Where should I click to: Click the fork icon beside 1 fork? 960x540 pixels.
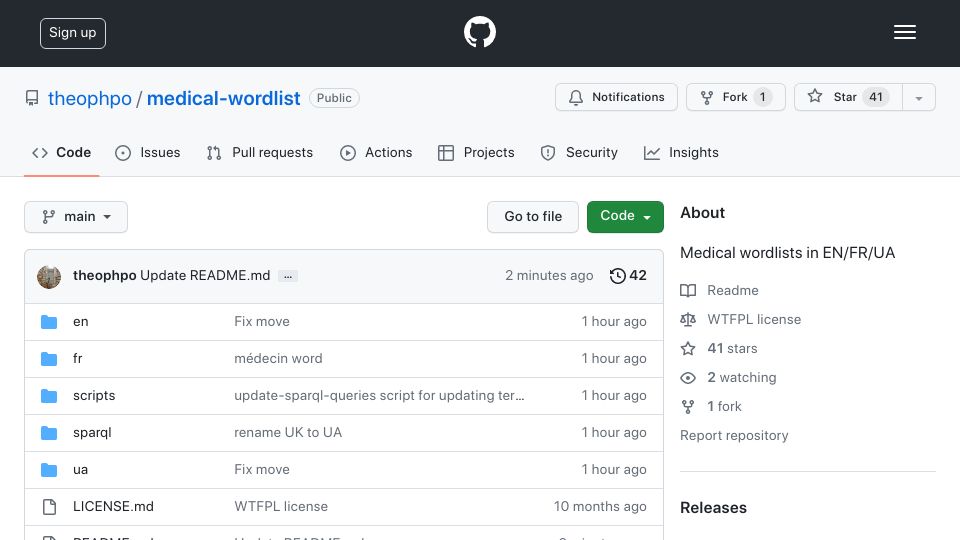coord(688,407)
